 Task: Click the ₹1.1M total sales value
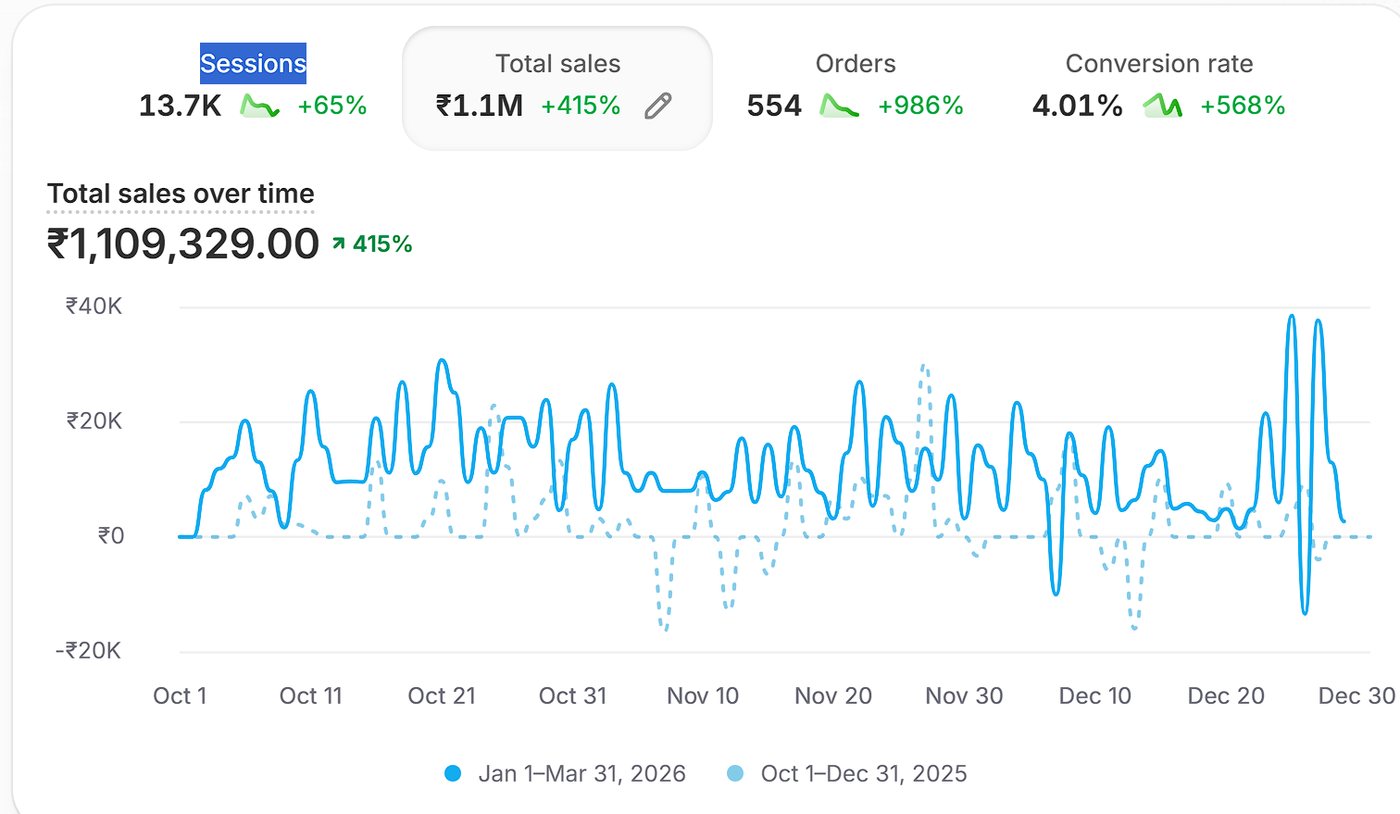[479, 106]
